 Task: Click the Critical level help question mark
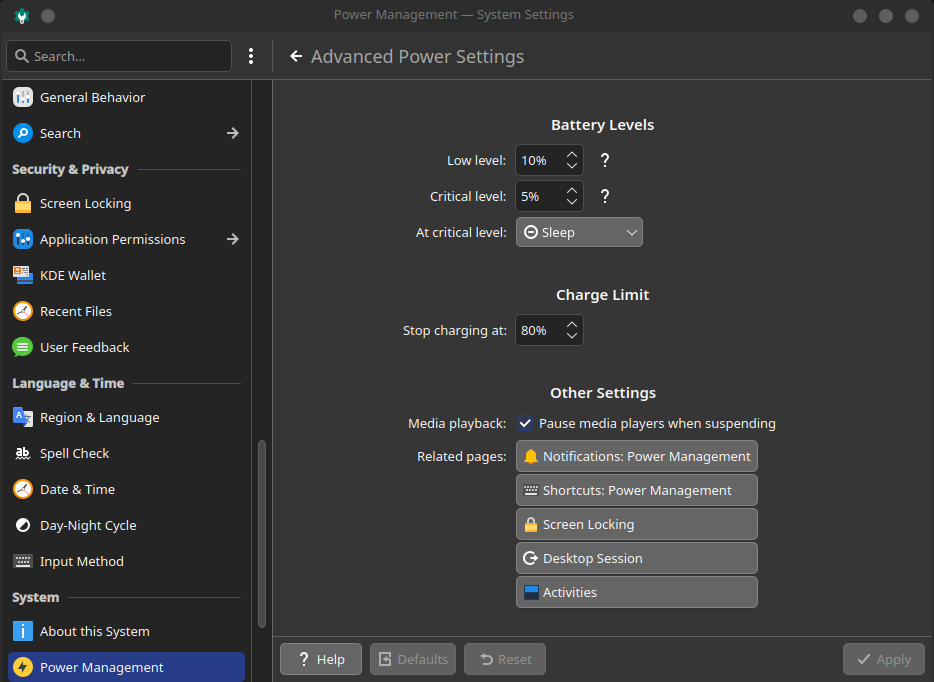click(604, 196)
